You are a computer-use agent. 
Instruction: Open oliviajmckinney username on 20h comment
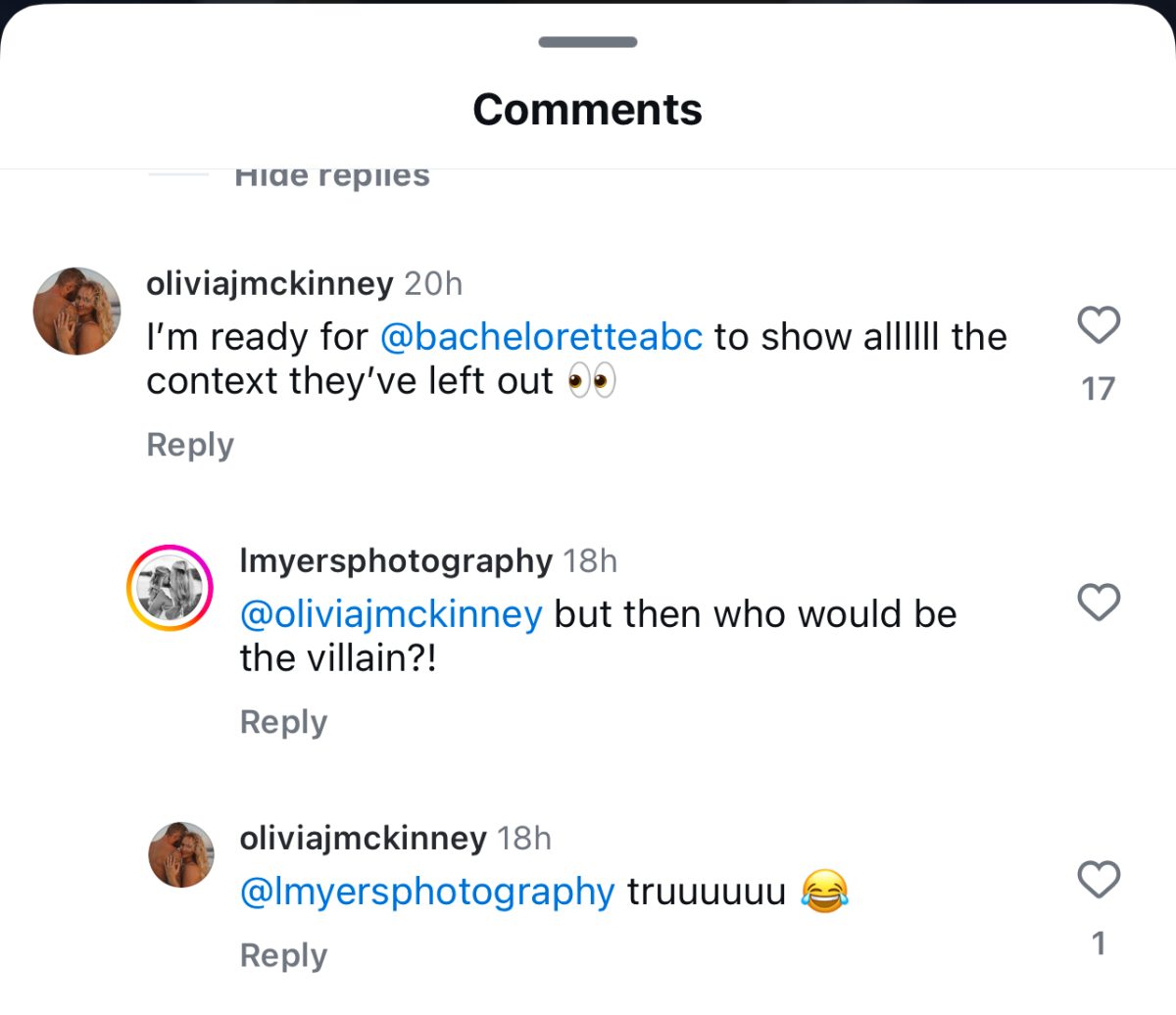pyautogui.click(x=269, y=283)
